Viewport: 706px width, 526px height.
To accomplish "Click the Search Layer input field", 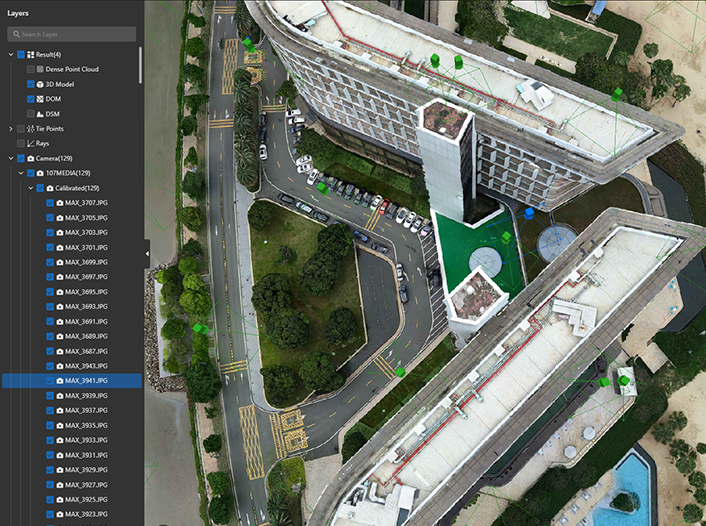I will pos(75,34).
